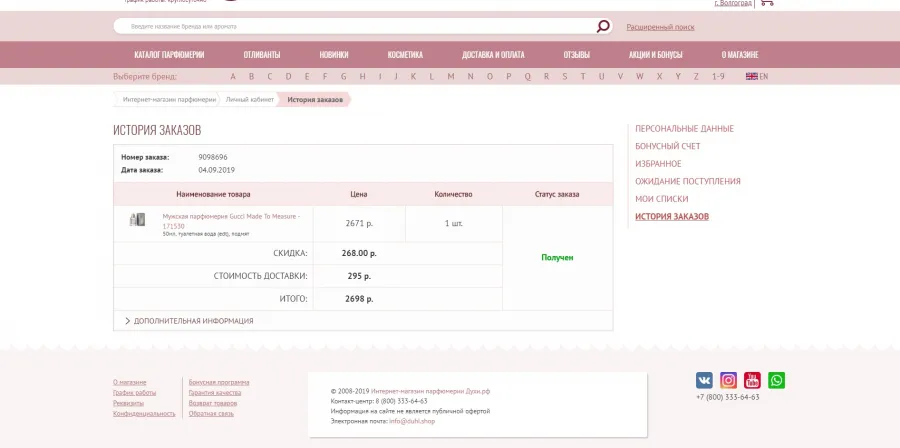Click the Получен order status

pos(557,258)
